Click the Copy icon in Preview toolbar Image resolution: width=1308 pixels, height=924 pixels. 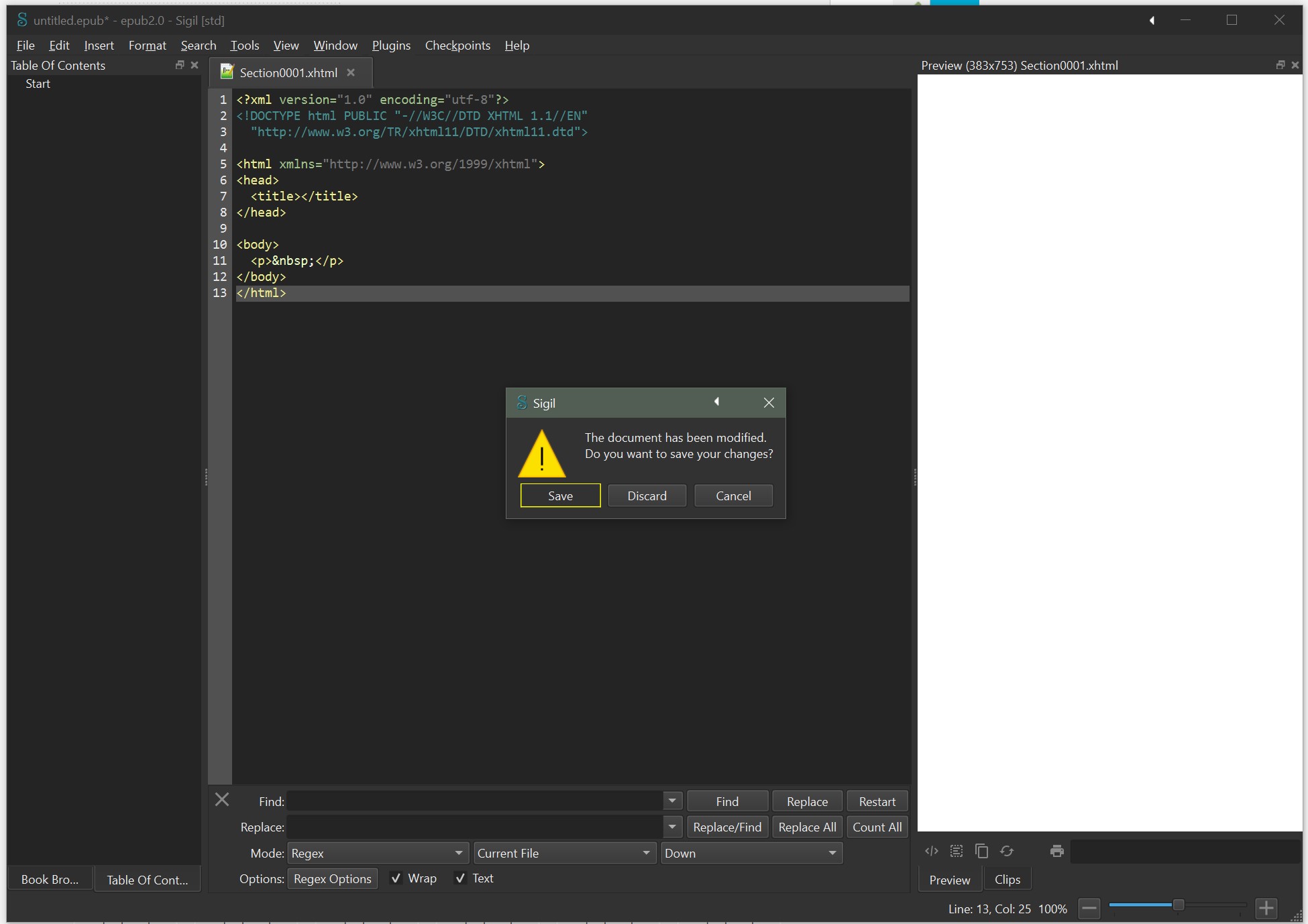coord(981,851)
